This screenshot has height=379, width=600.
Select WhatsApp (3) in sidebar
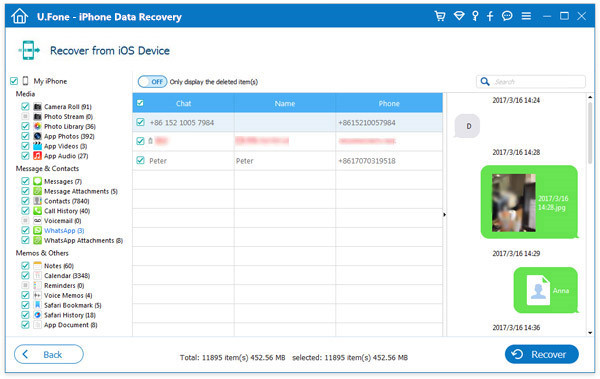[x=64, y=230]
